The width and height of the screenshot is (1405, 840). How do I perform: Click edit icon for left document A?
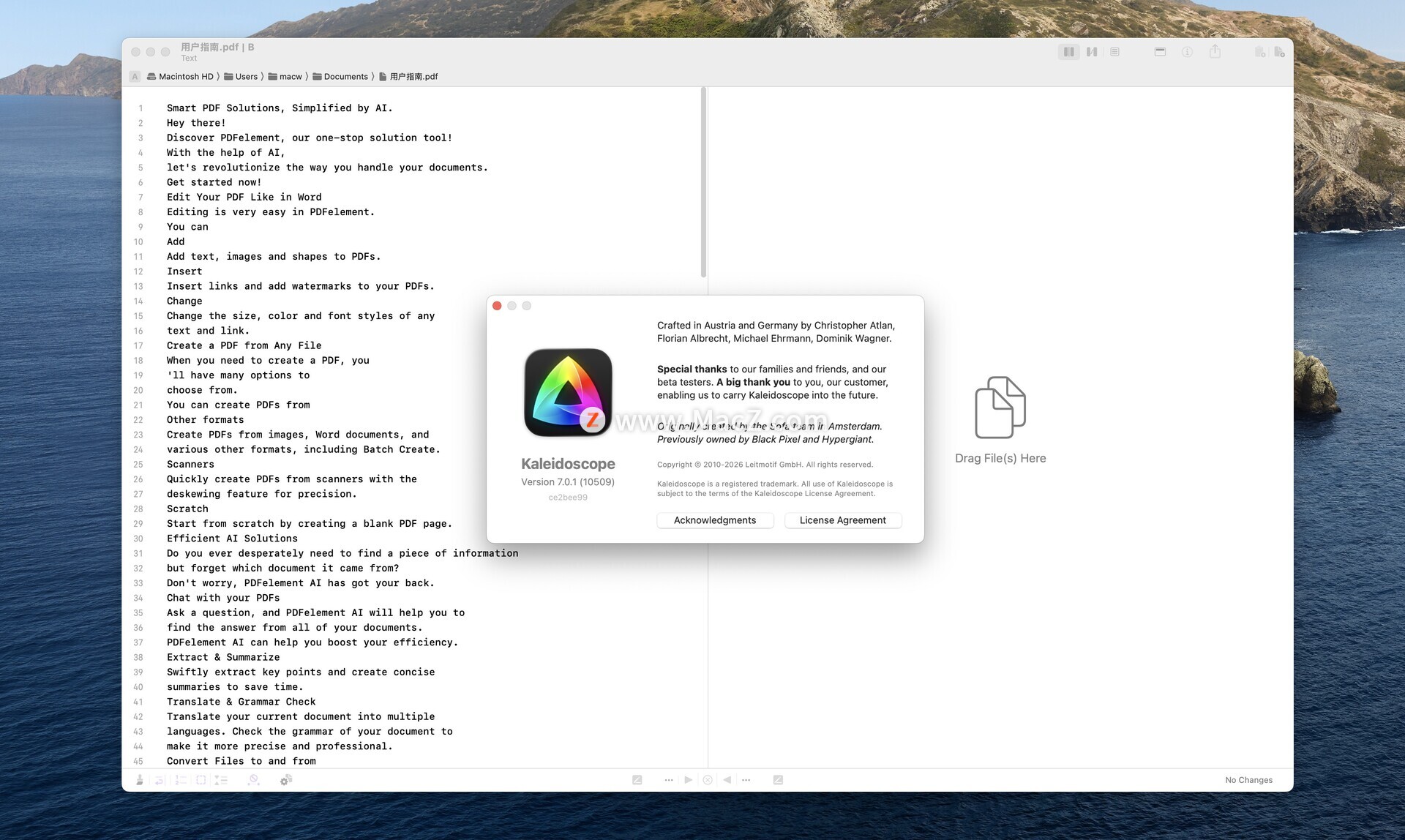click(x=637, y=780)
